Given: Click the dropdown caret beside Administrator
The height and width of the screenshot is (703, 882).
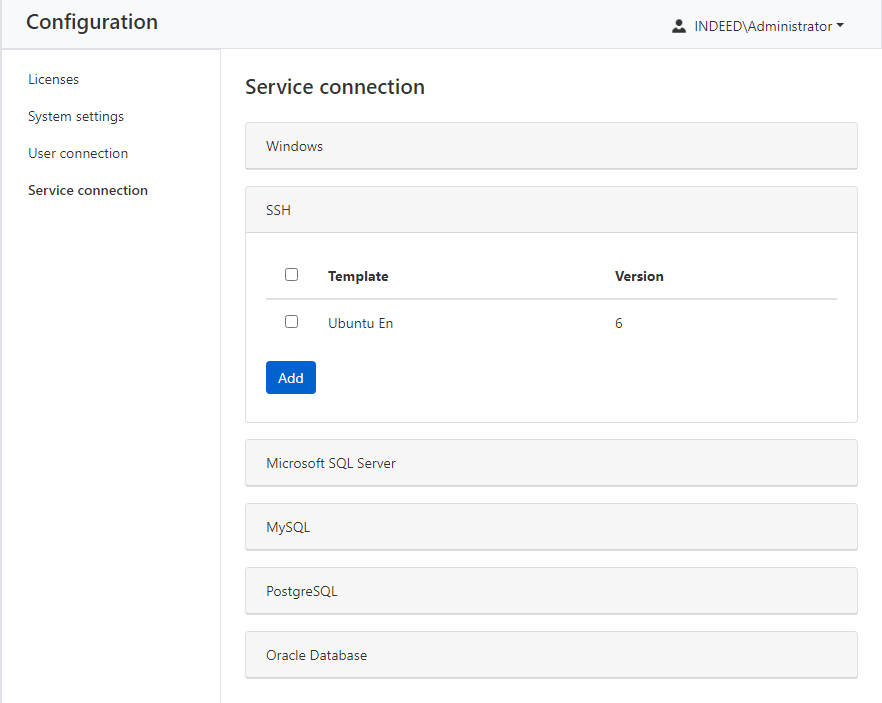Looking at the screenshot, I should pyautogui.click(x=840, y=27).
